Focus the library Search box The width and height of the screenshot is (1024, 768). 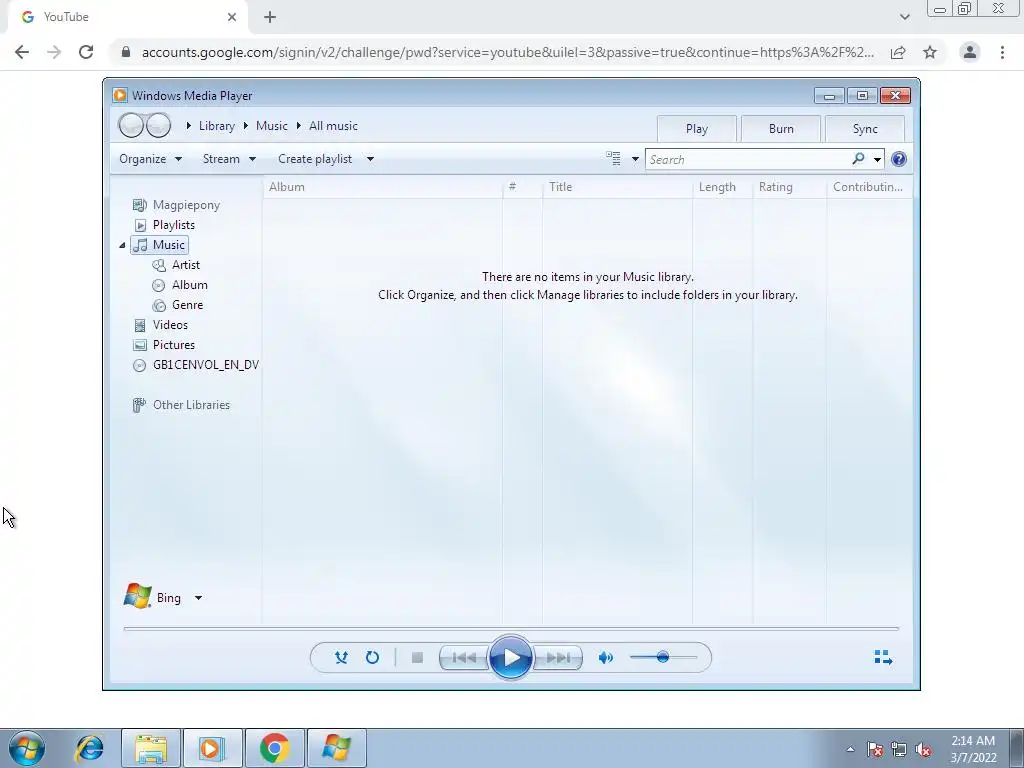pos(748,159)
